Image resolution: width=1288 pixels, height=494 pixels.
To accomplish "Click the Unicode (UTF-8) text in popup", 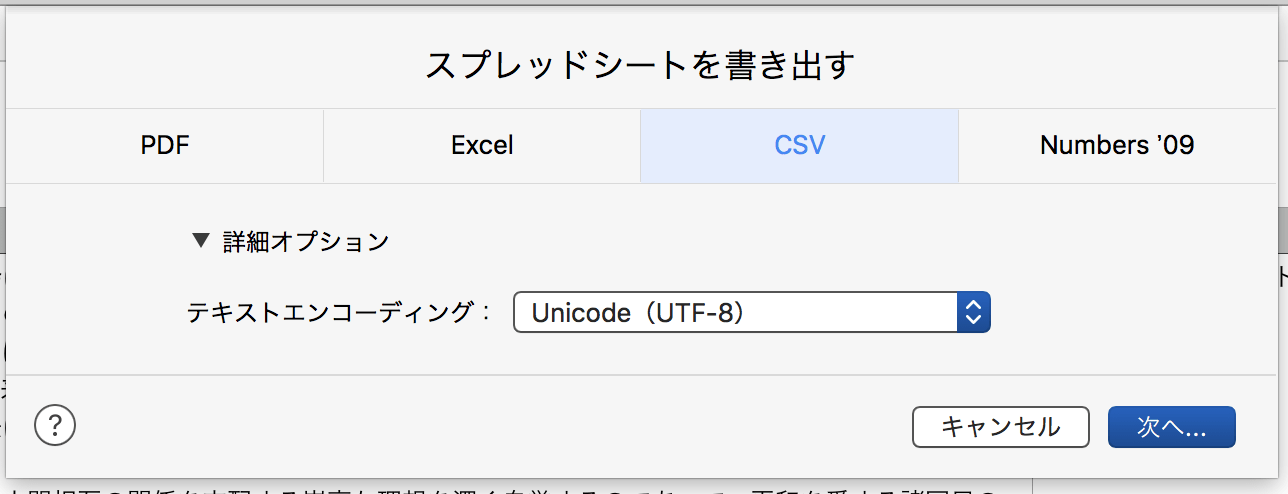I will [x=639, y=313].
